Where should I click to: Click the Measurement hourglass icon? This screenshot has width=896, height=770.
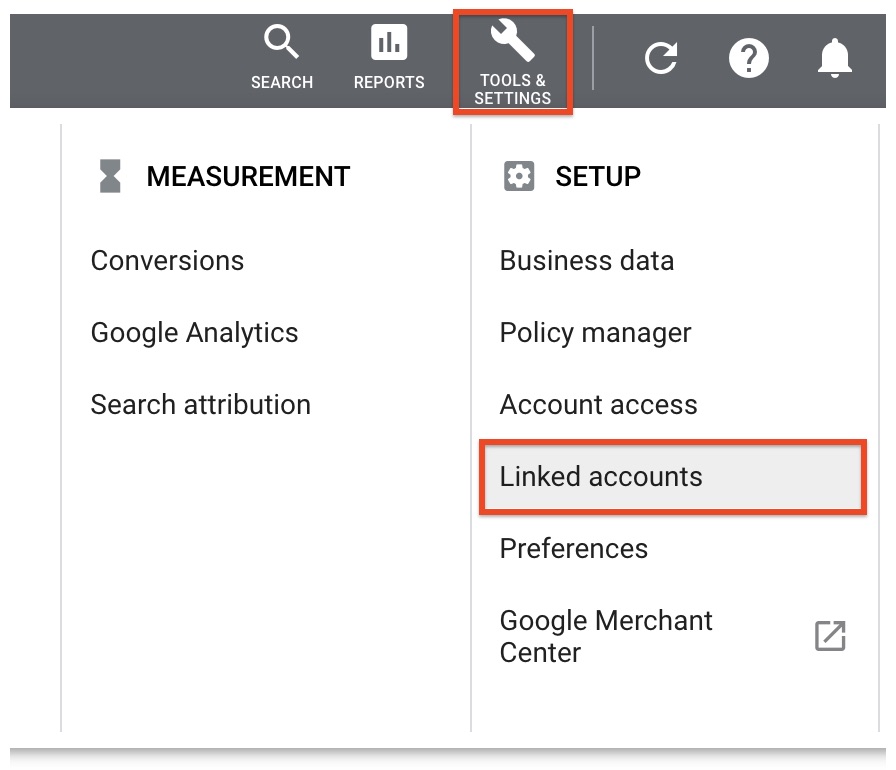pyautogui.click(x=110, y=176)
